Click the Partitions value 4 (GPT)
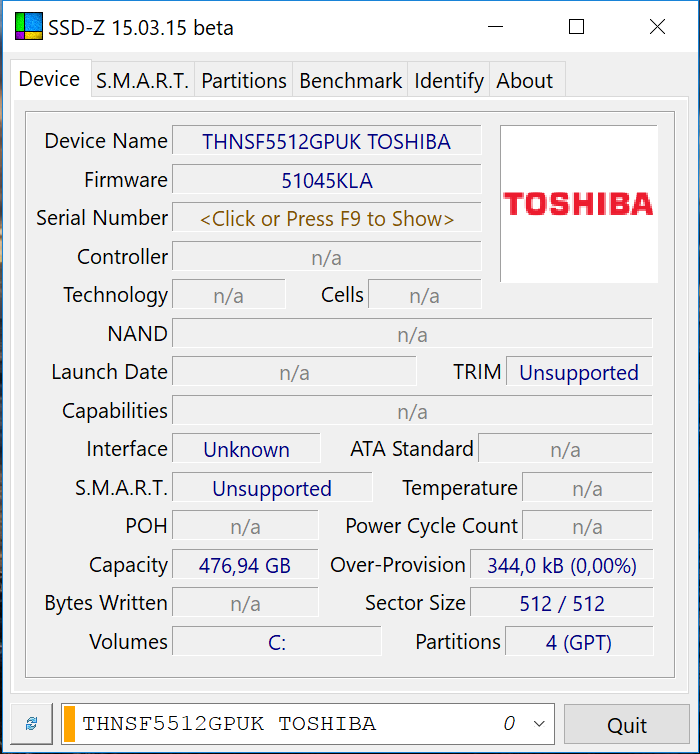Image resolution: width=700 pixels, height=754 pixels. point(579,641)
